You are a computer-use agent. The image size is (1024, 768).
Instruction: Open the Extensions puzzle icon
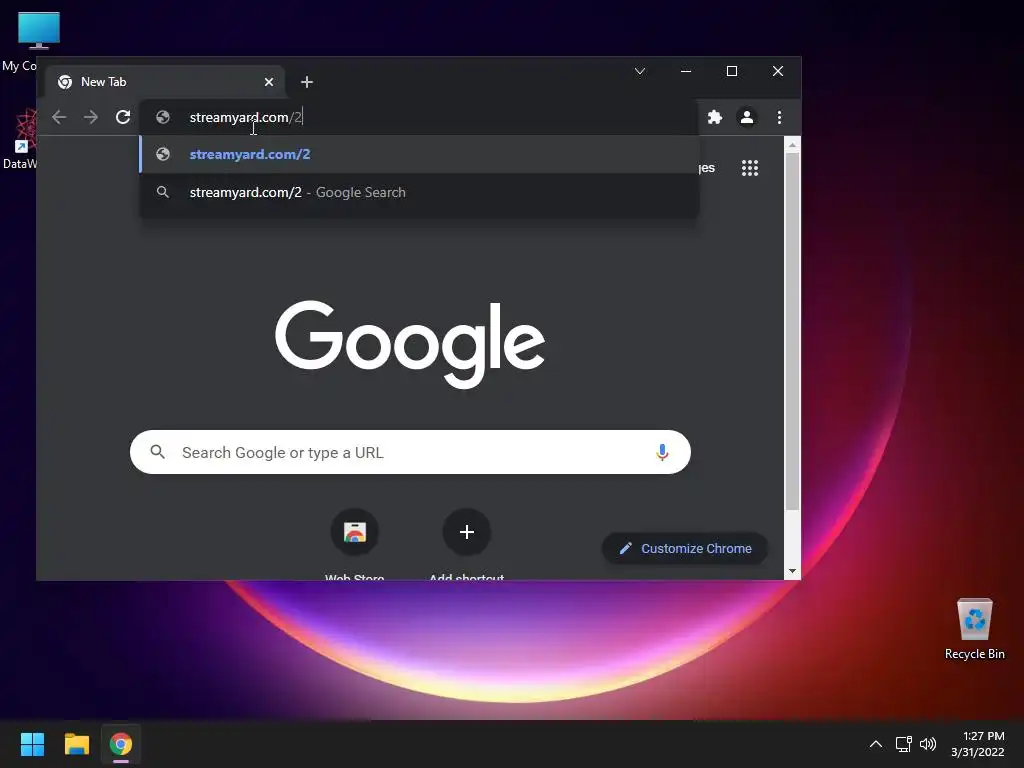point(715,117)
